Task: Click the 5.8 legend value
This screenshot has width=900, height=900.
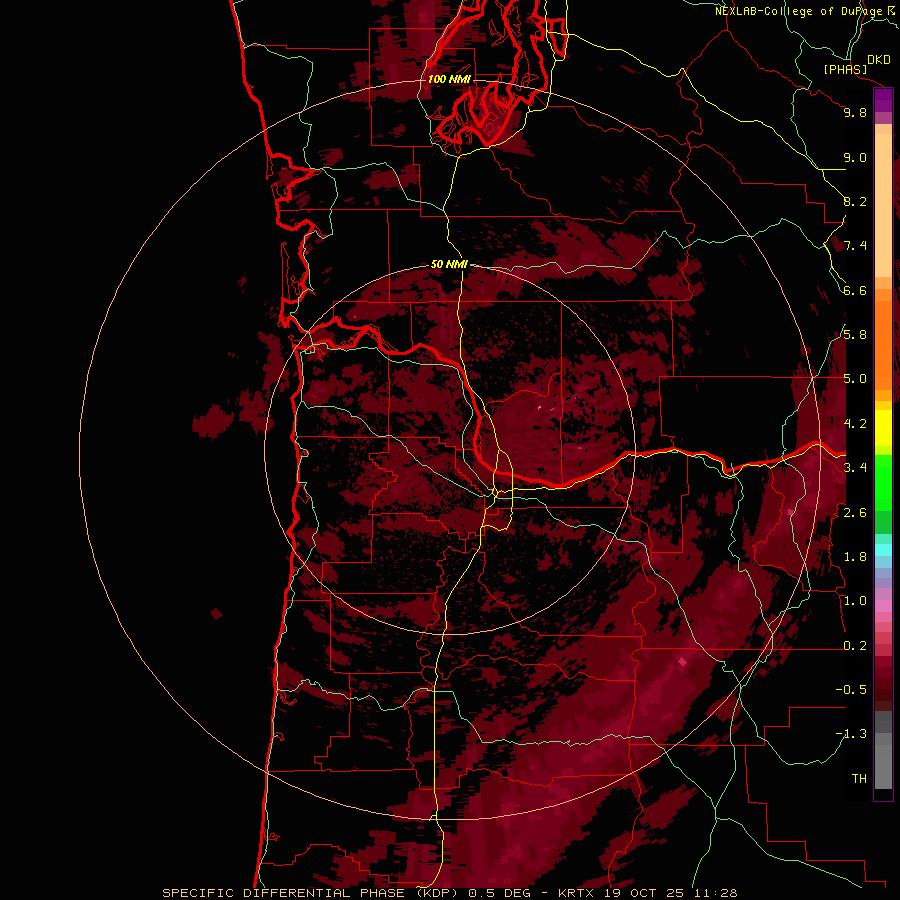Action: point(855,335)
